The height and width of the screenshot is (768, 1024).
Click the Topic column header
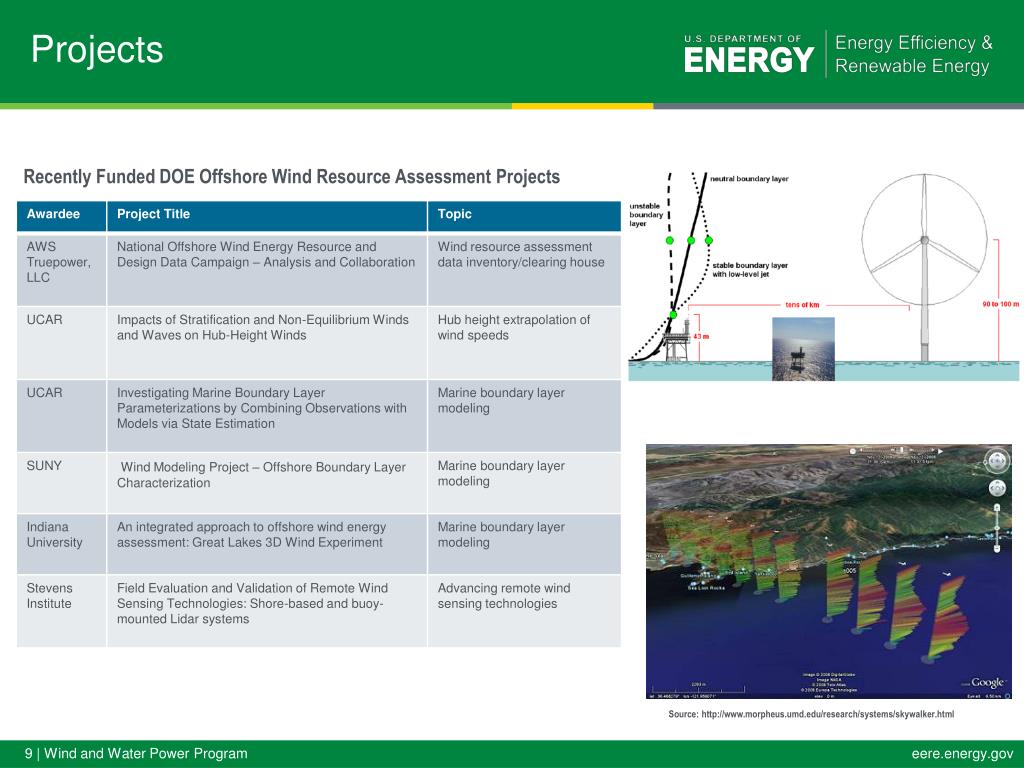tap(524, 216)
